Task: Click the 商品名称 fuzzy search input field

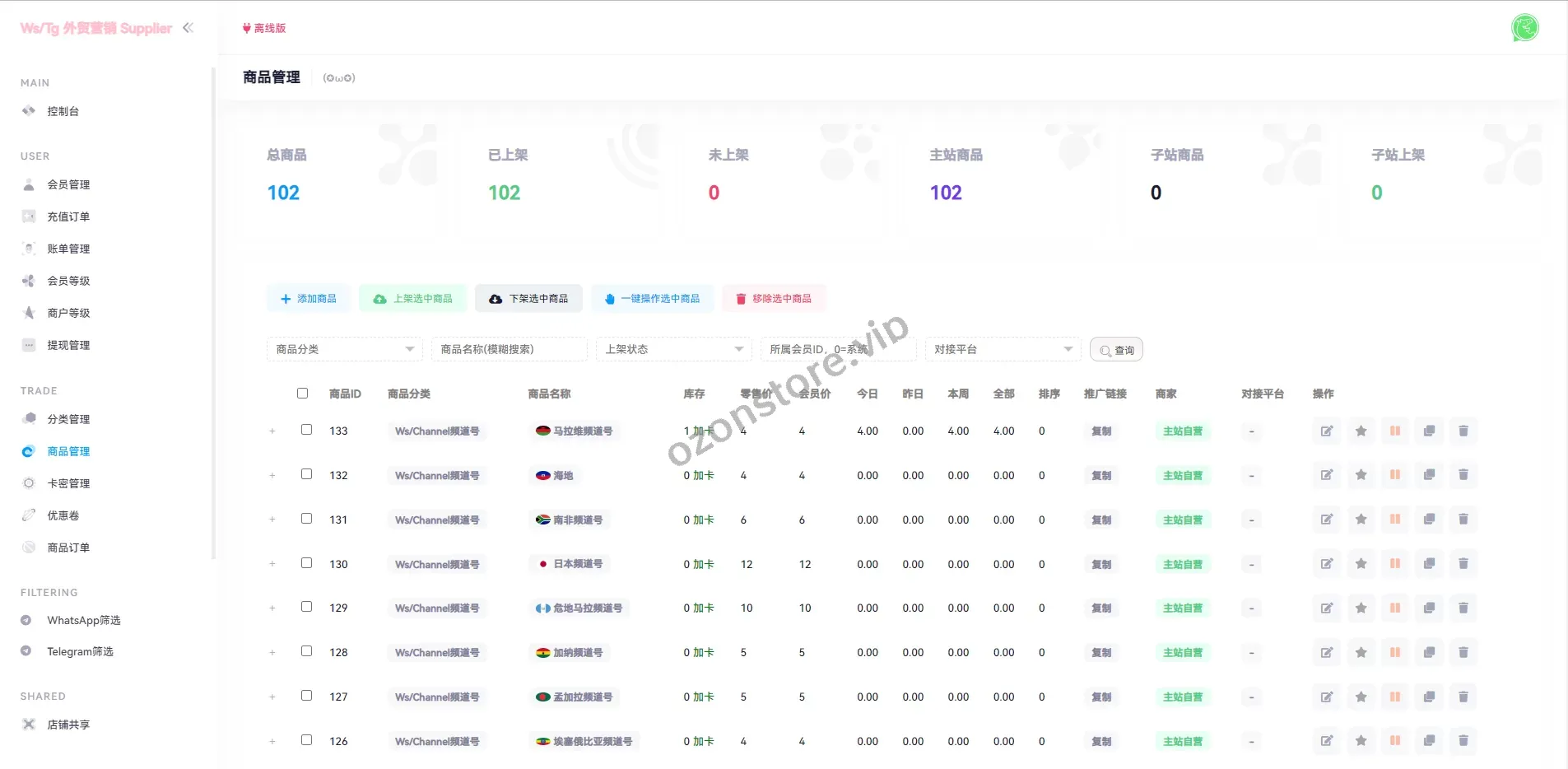Action: pyautogui.click(x=509, y=349)
